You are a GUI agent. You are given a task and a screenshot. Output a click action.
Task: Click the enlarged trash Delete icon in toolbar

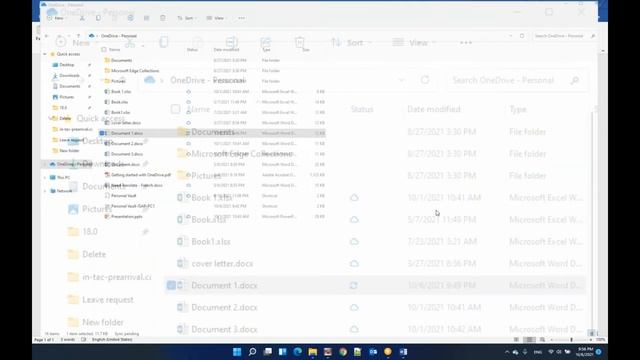(x=300, y=42)
